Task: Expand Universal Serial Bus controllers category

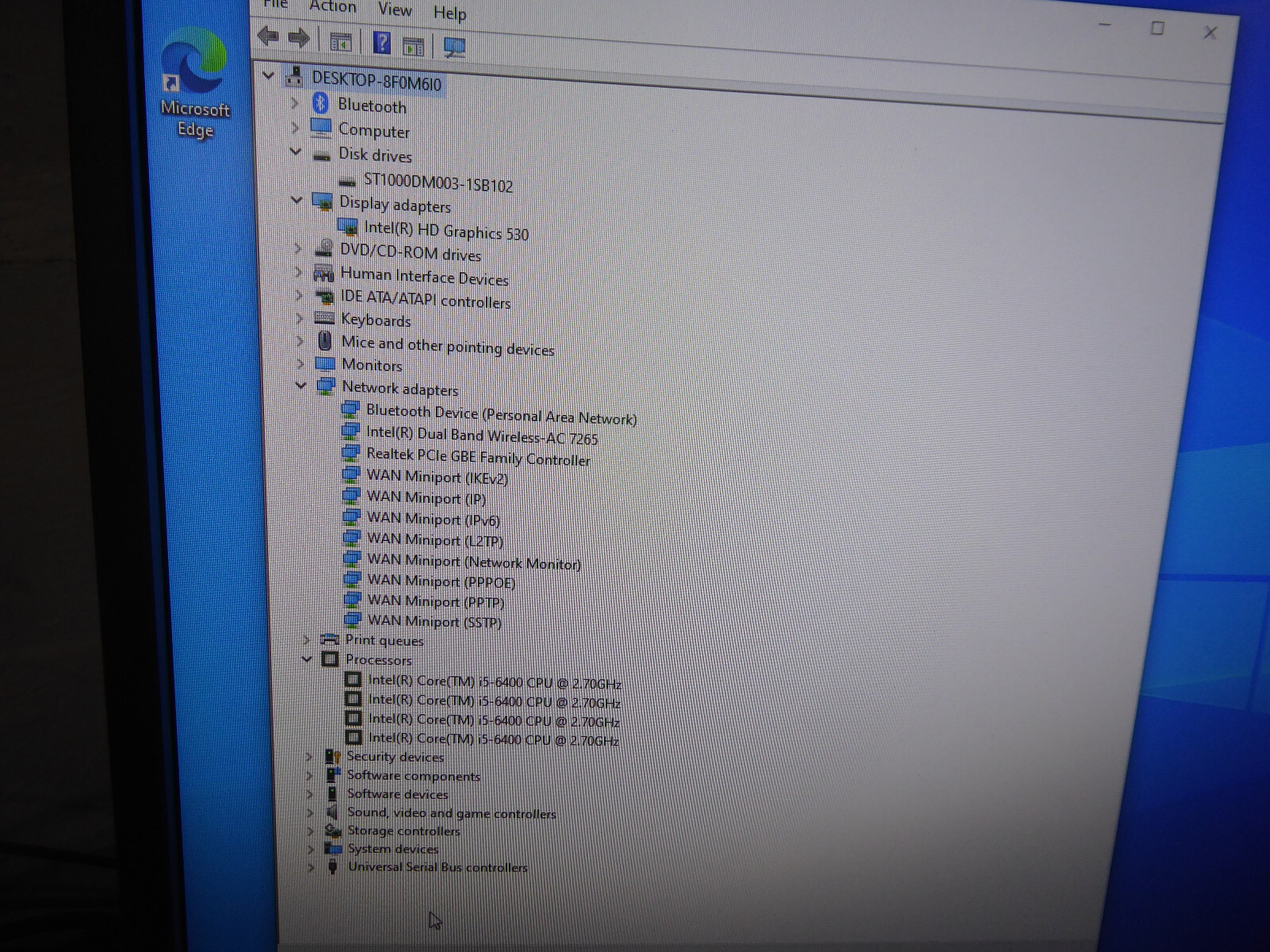Action: pyautogui.click(x=311, y=867)
